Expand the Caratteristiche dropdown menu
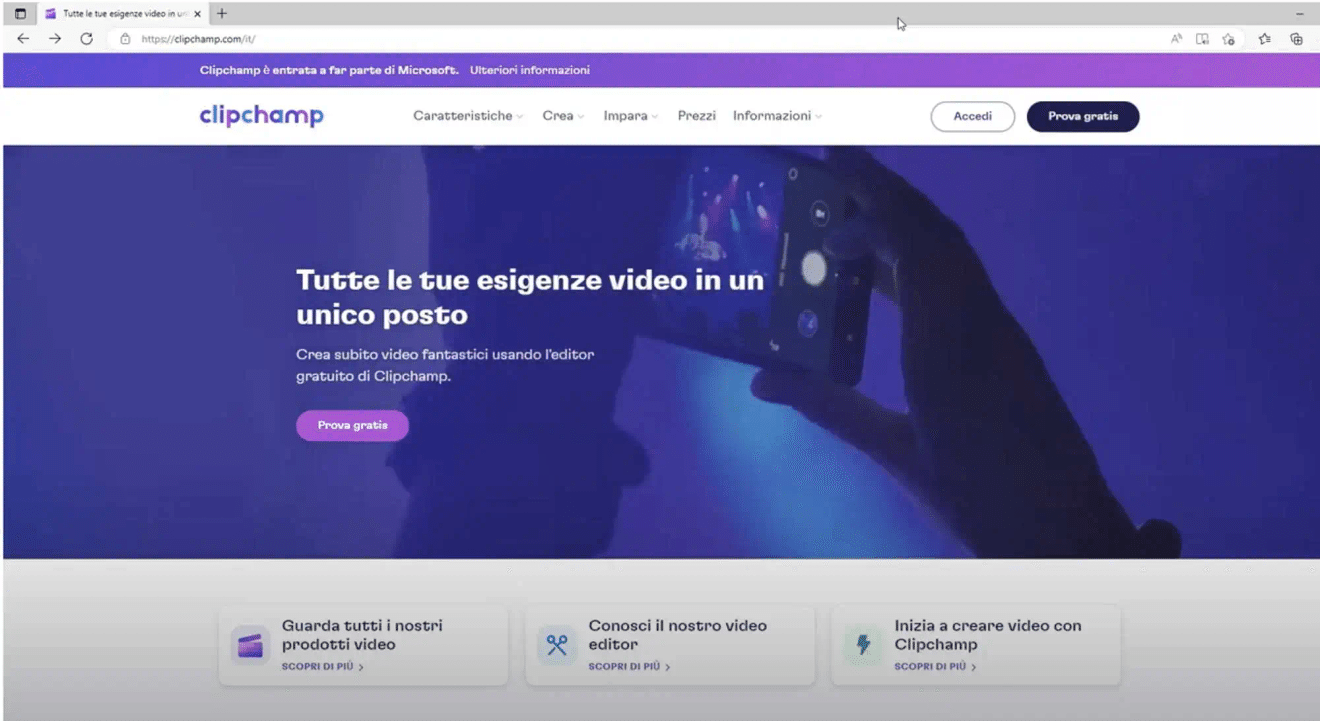 [x=467, y=116]
